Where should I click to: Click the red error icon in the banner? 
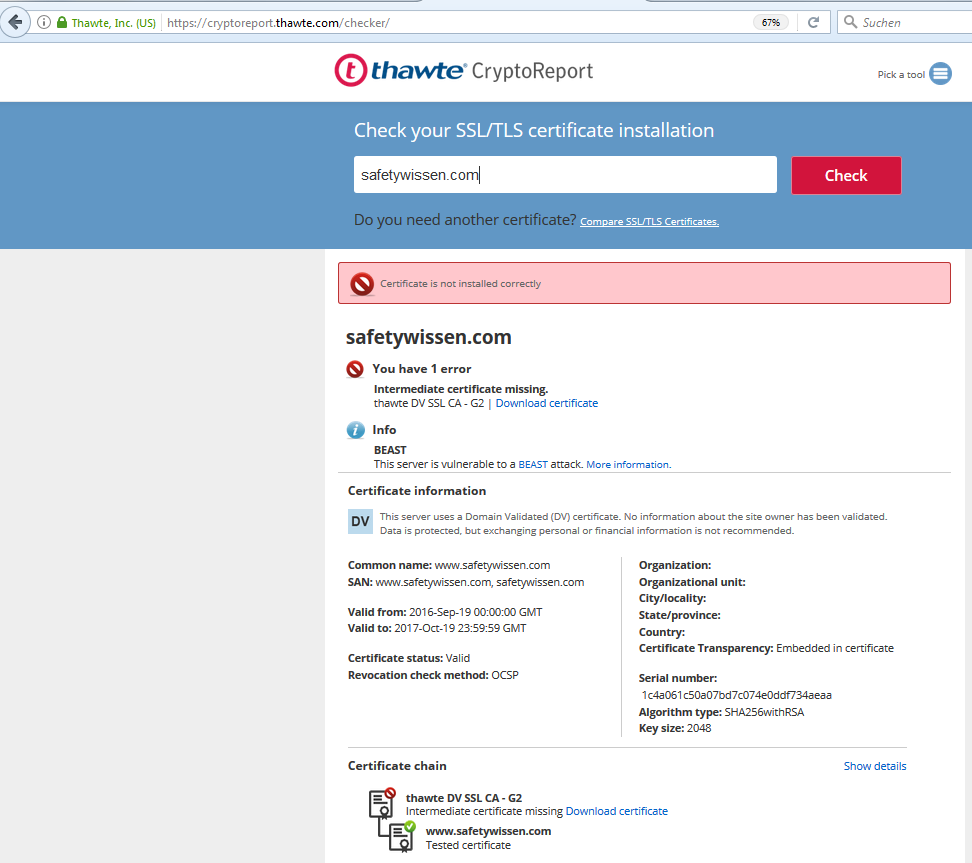pyautogui.click(x=362, y=284)
